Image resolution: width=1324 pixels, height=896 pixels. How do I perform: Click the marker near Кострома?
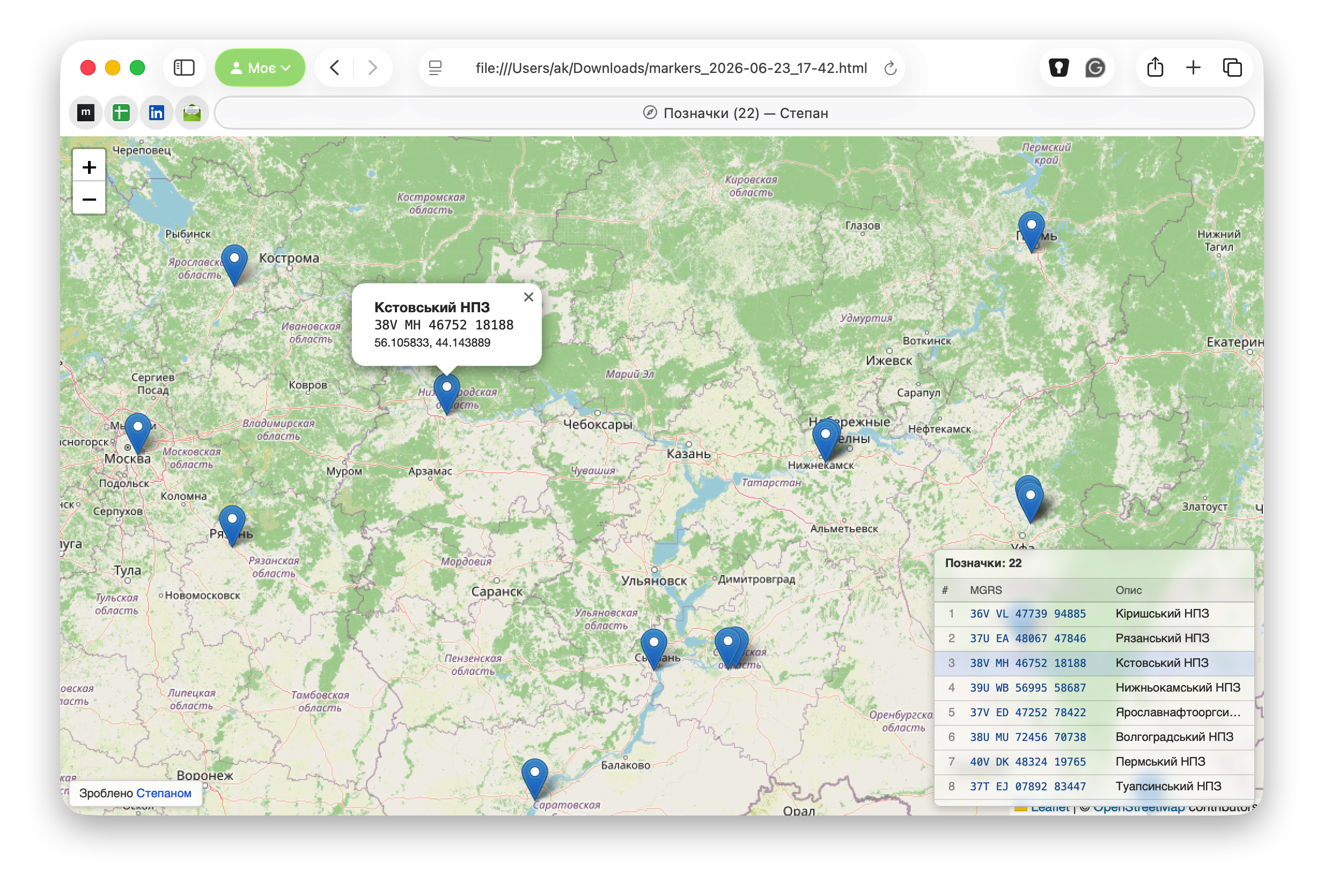click(234, 265)
